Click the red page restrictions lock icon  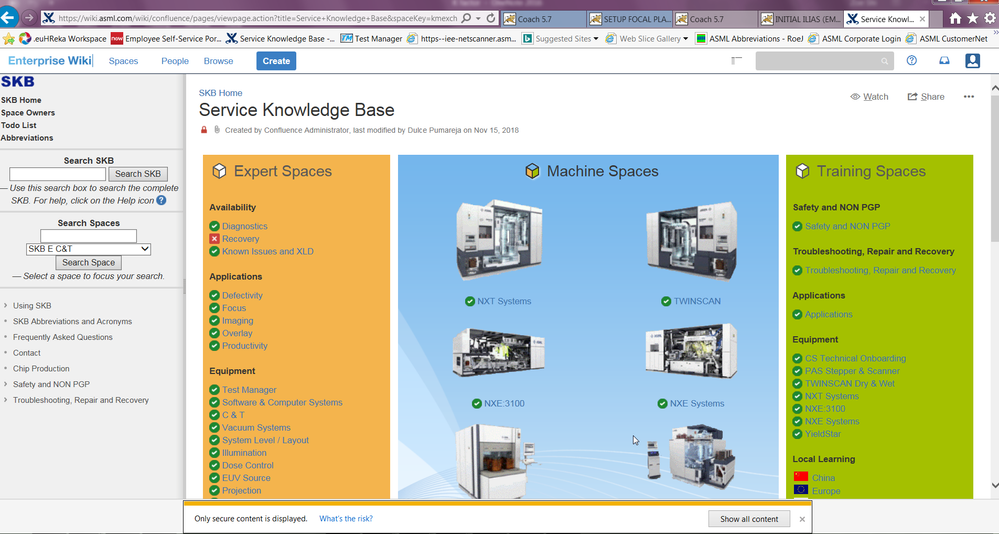[x=204, y=130]
